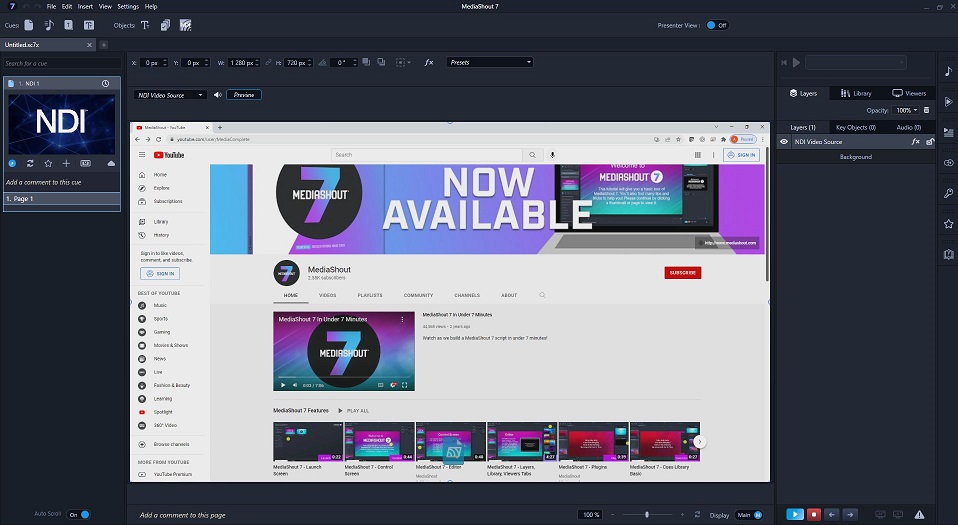Mute the NDI source speaker icon
Screen dimensions: 958x525
[x=218, y=95]
